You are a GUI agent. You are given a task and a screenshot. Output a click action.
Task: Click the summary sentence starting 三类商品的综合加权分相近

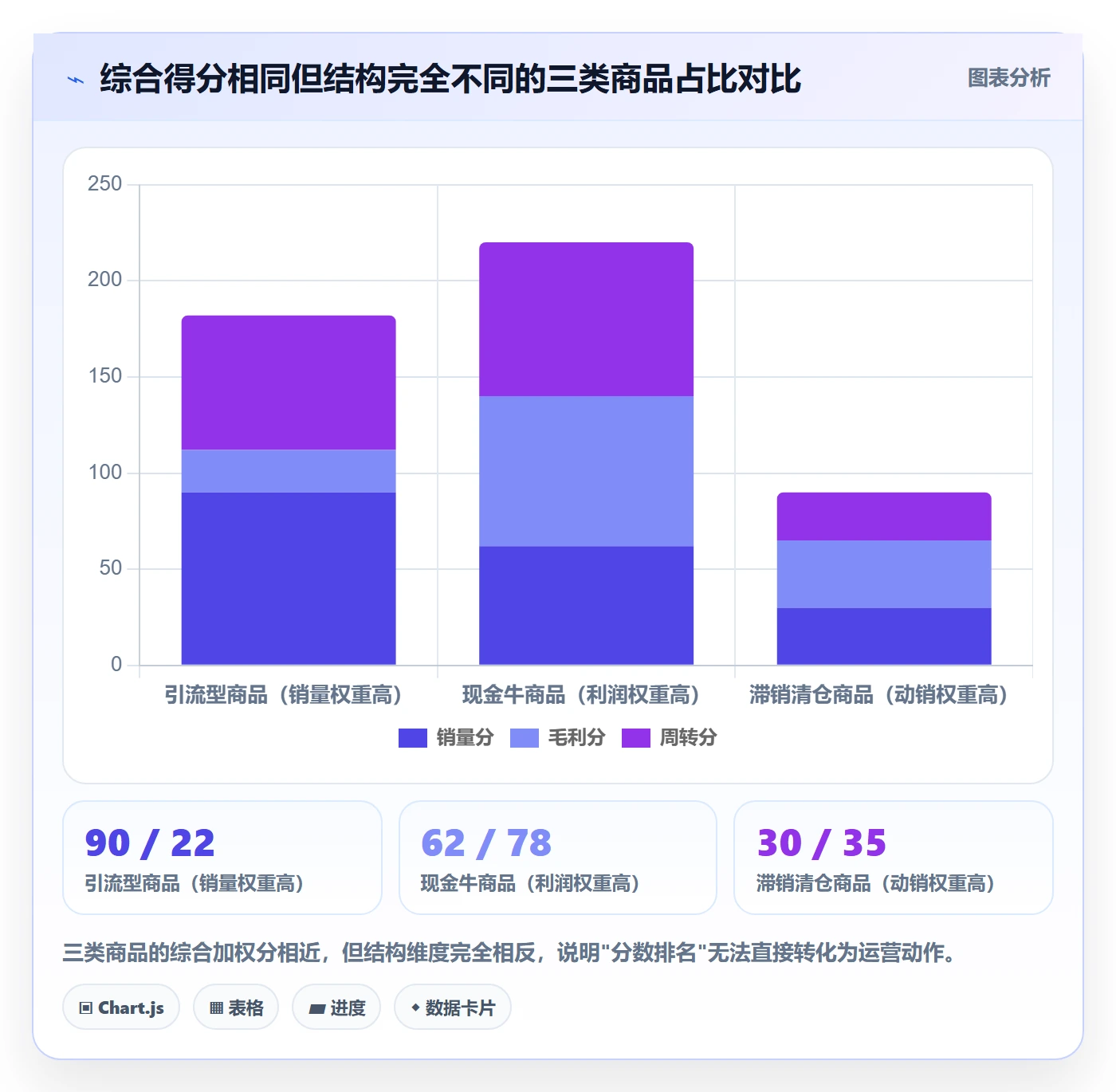pyautogui.click(x=510, y=953)
